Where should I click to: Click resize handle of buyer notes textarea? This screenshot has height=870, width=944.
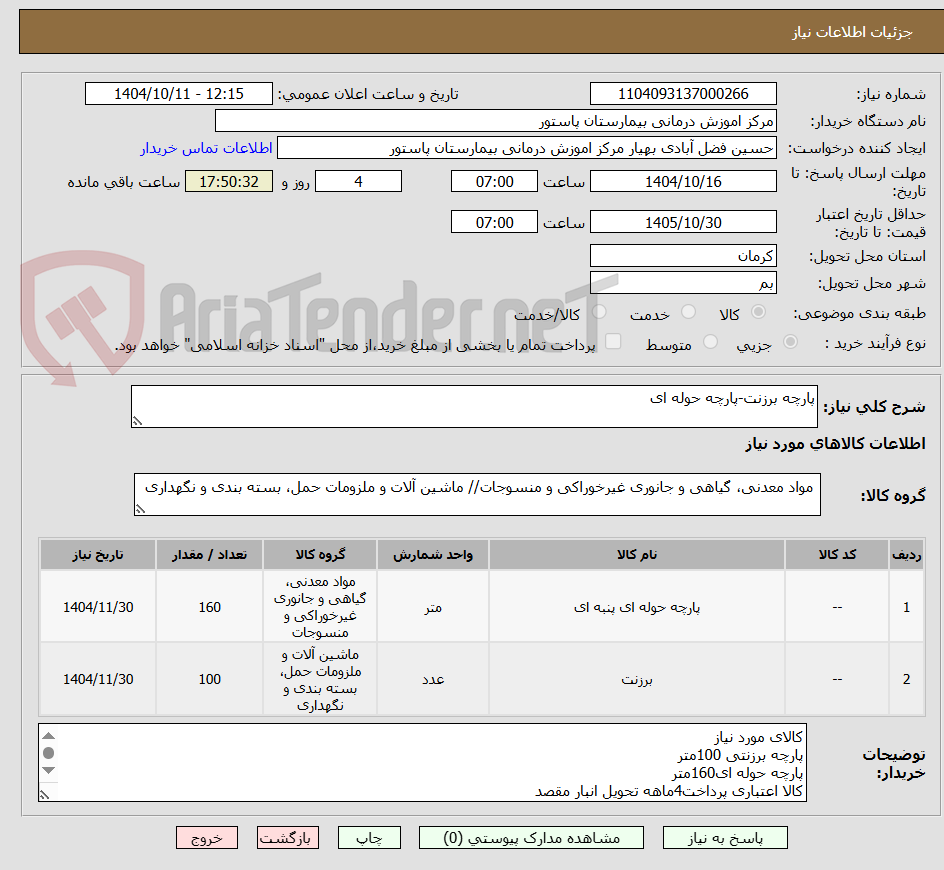45,795
